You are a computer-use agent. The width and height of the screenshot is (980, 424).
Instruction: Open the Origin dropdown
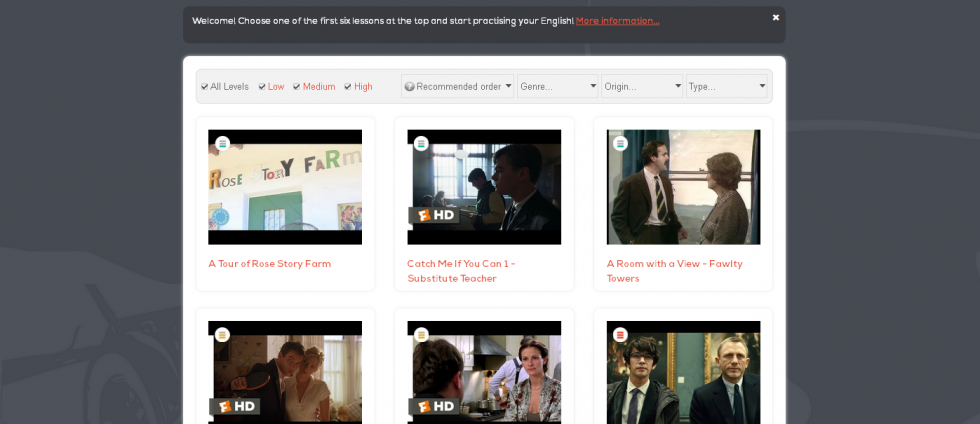pos(642,86)
